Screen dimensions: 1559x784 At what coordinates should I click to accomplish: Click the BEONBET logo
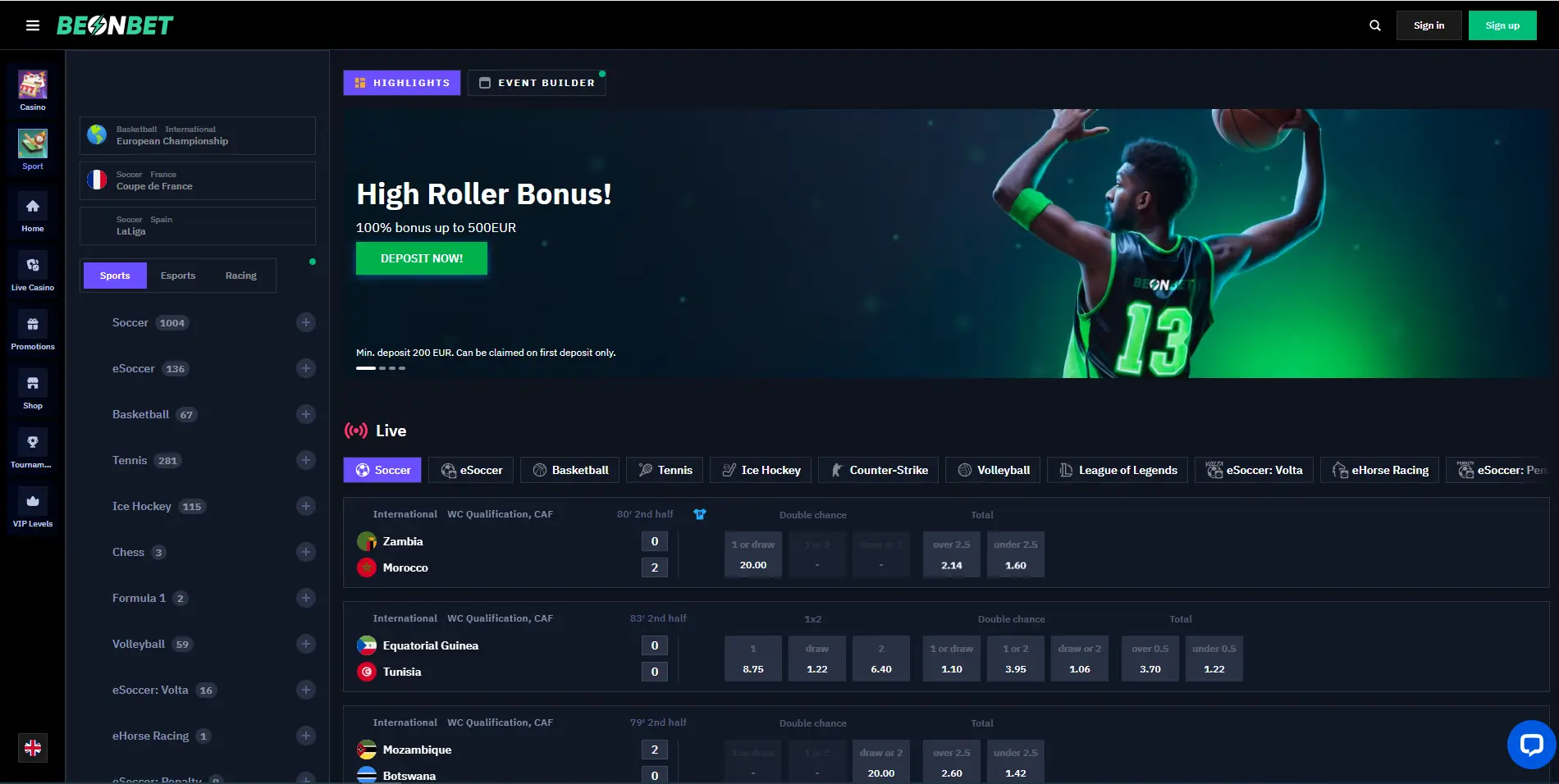click(115, 25)
